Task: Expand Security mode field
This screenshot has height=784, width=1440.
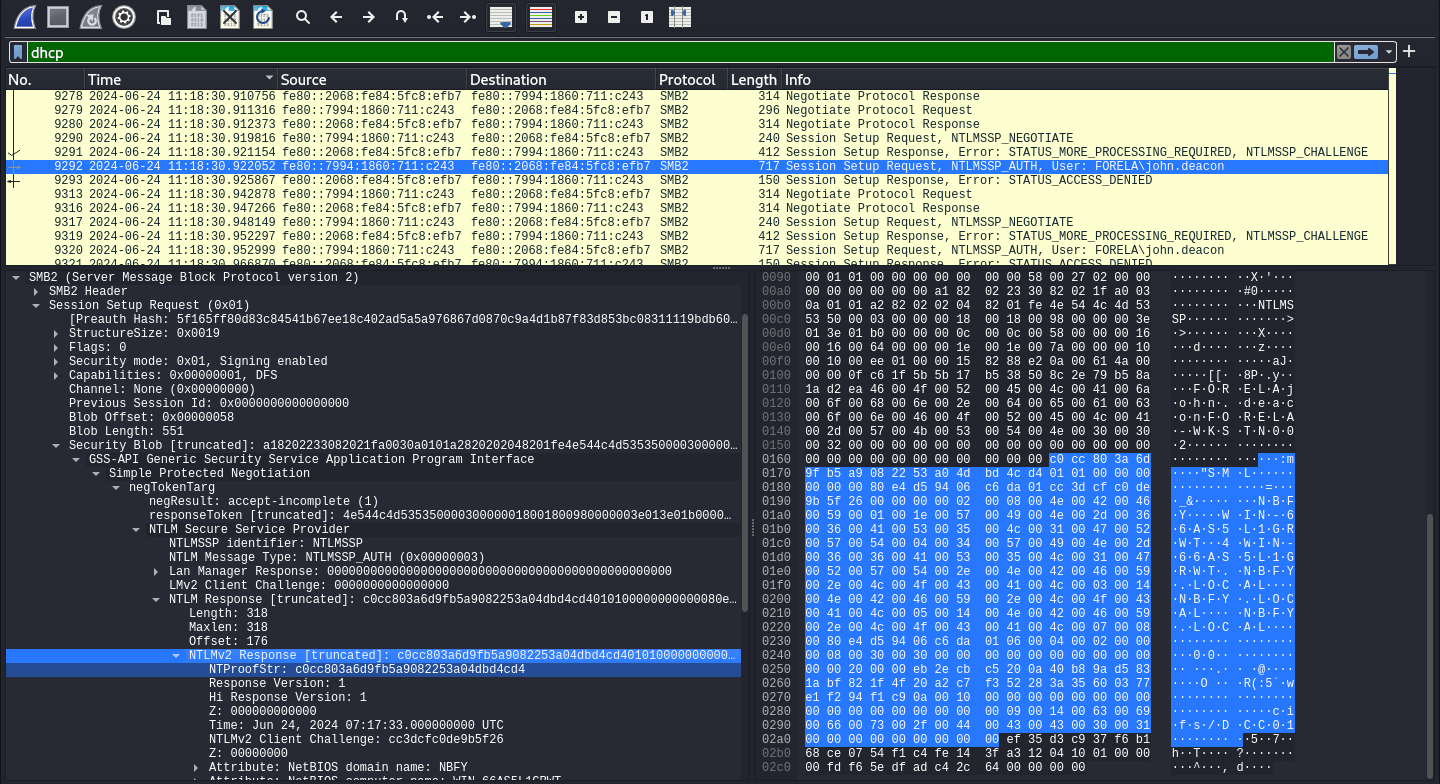Action: [57, 361]
